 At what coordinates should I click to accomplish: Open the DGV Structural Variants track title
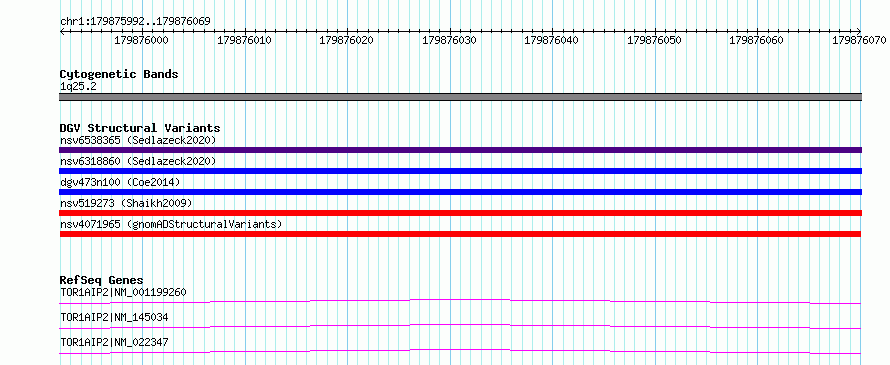(140, 128)
